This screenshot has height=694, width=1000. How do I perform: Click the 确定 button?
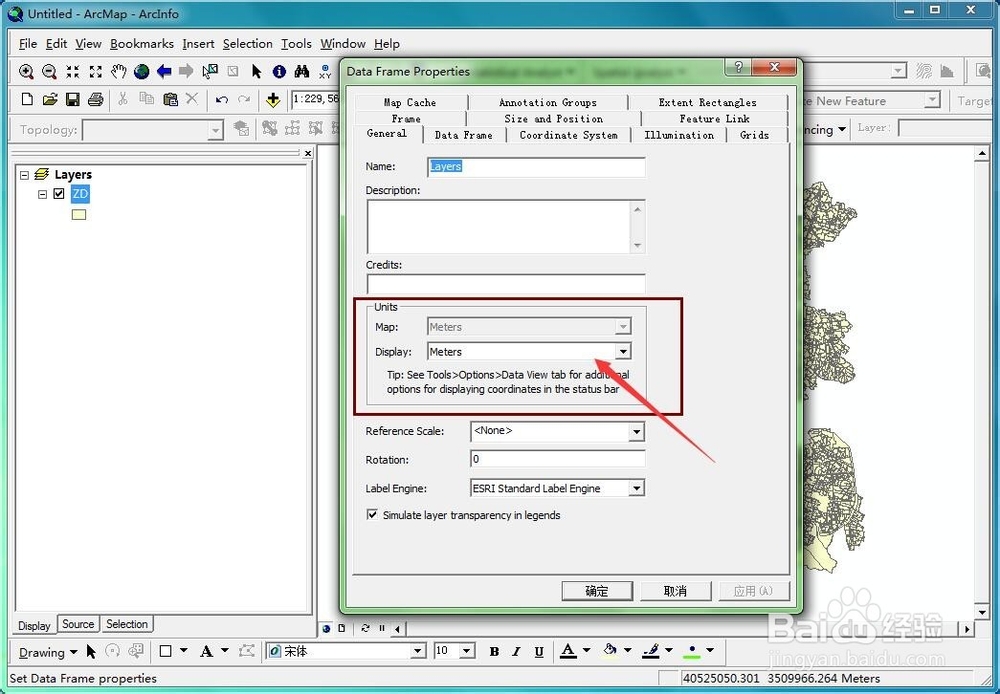click(597, 591)
